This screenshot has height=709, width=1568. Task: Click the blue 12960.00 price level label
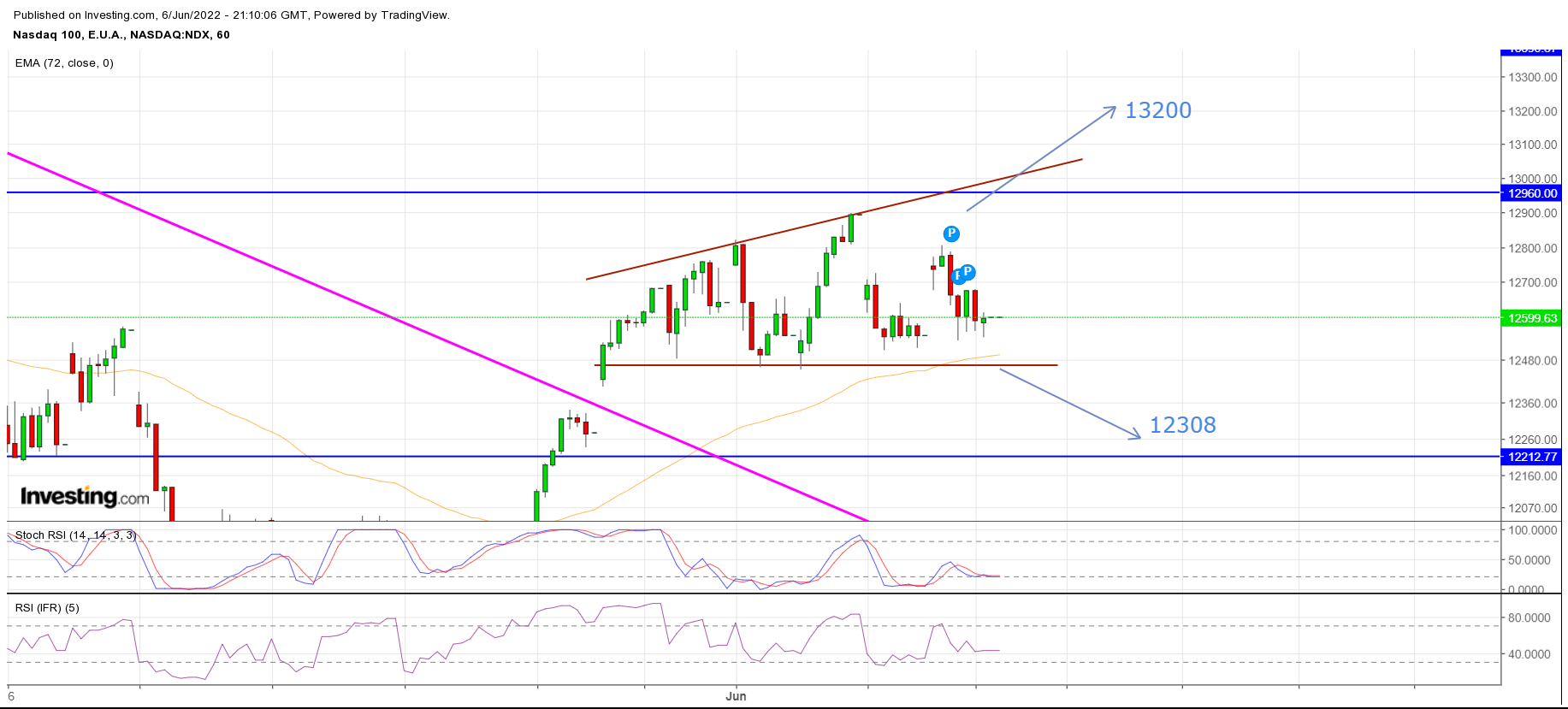[x=1532, y=193]
